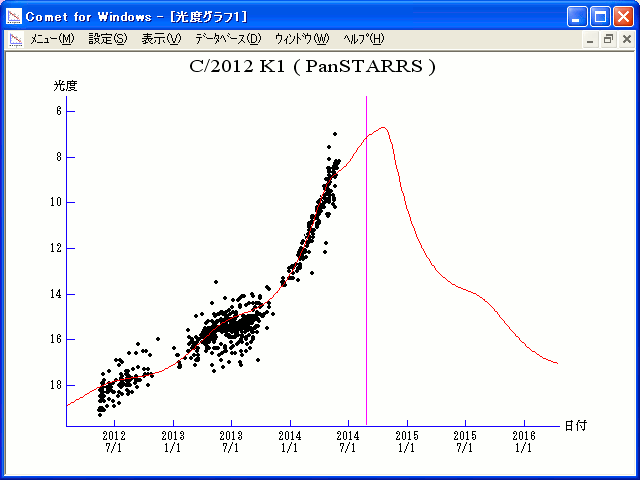
Task: Click the 2014 1/1 date label
Action: tap(290, 442)
